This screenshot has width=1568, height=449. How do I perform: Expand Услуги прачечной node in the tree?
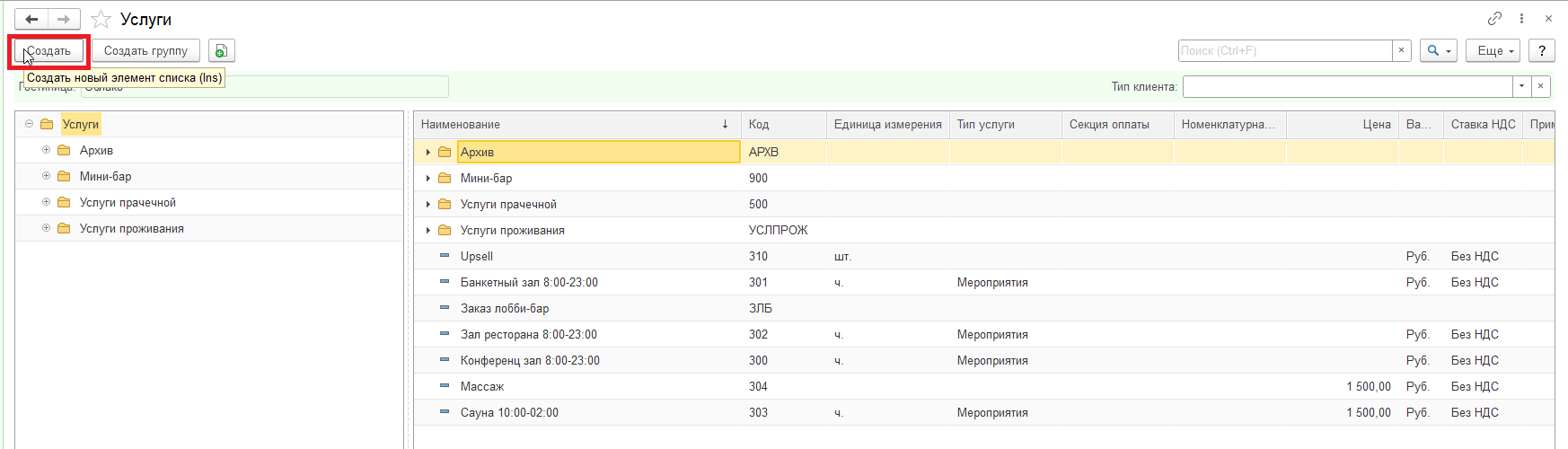click(x=46, y=202)
